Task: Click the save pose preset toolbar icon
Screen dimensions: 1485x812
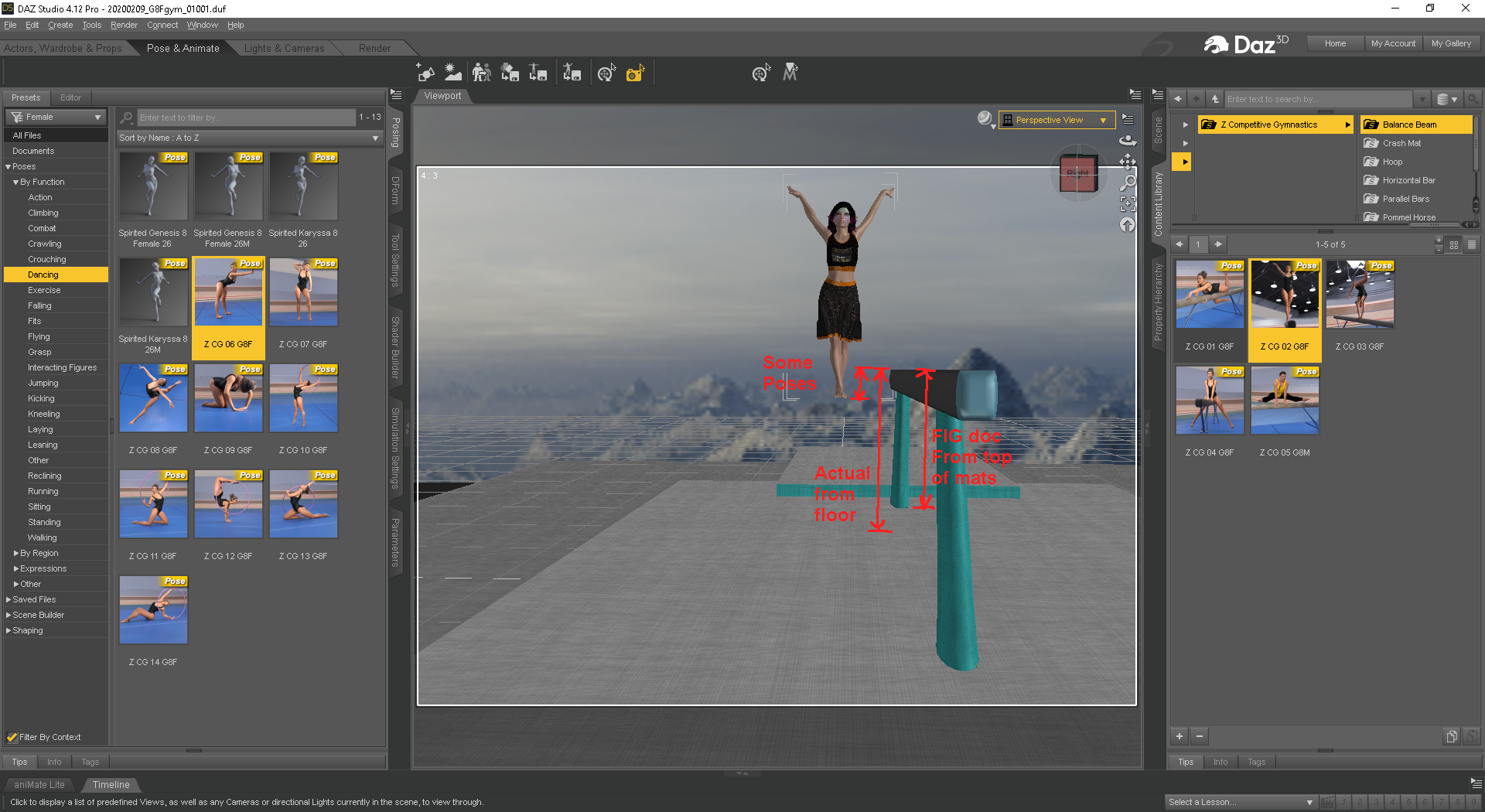Action: [x=572, y=73]
